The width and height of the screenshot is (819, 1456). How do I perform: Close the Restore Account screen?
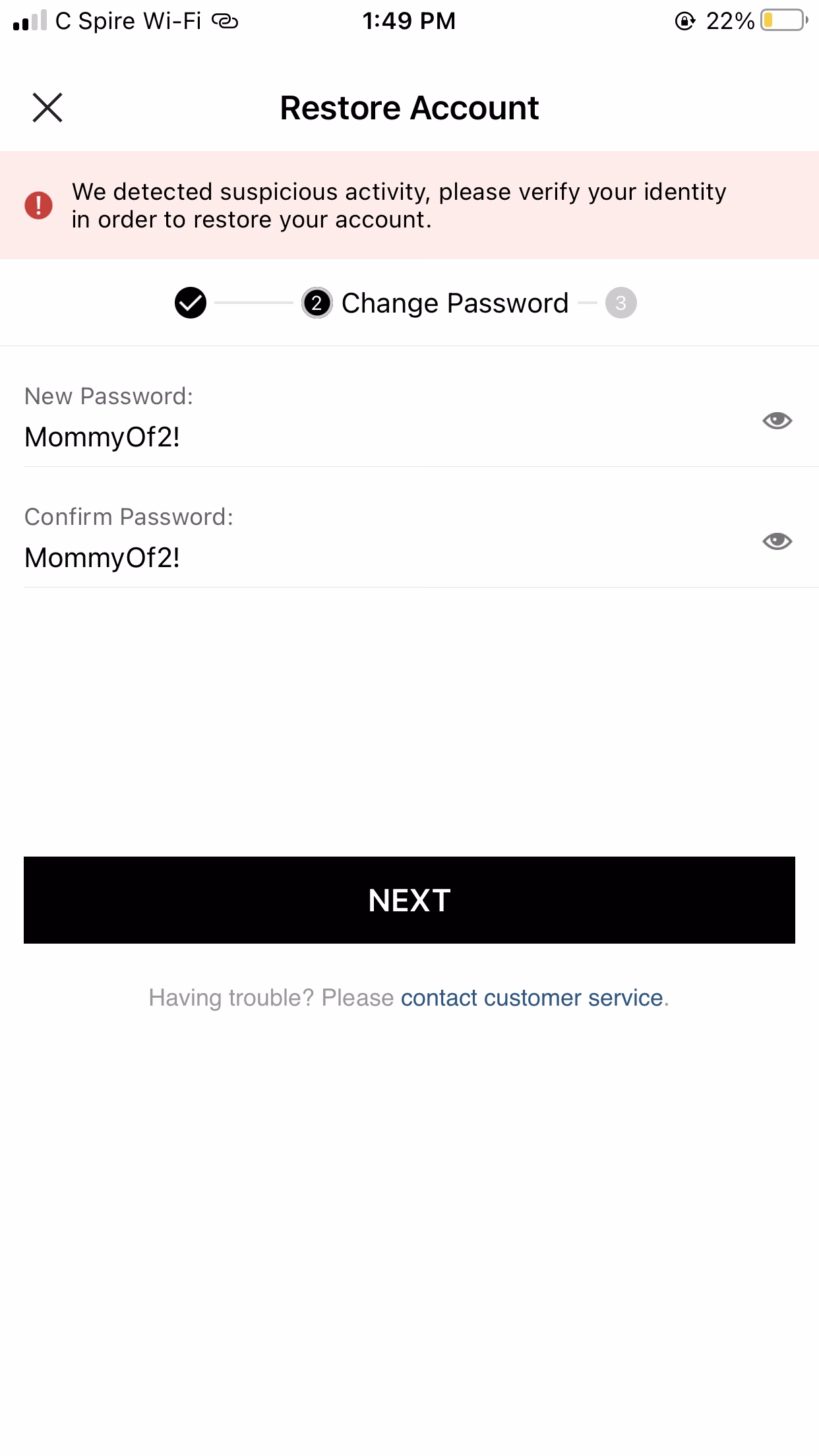[47, 107]
